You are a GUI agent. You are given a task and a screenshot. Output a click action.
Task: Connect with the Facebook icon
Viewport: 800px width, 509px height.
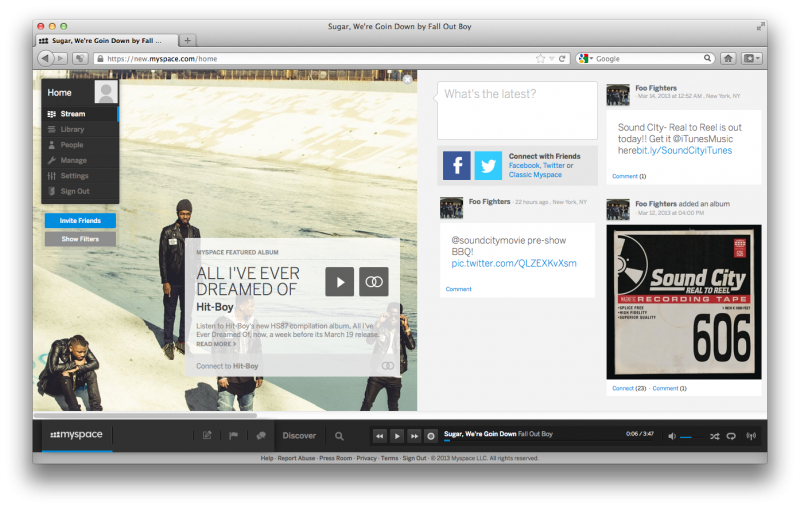pos(457,165)
